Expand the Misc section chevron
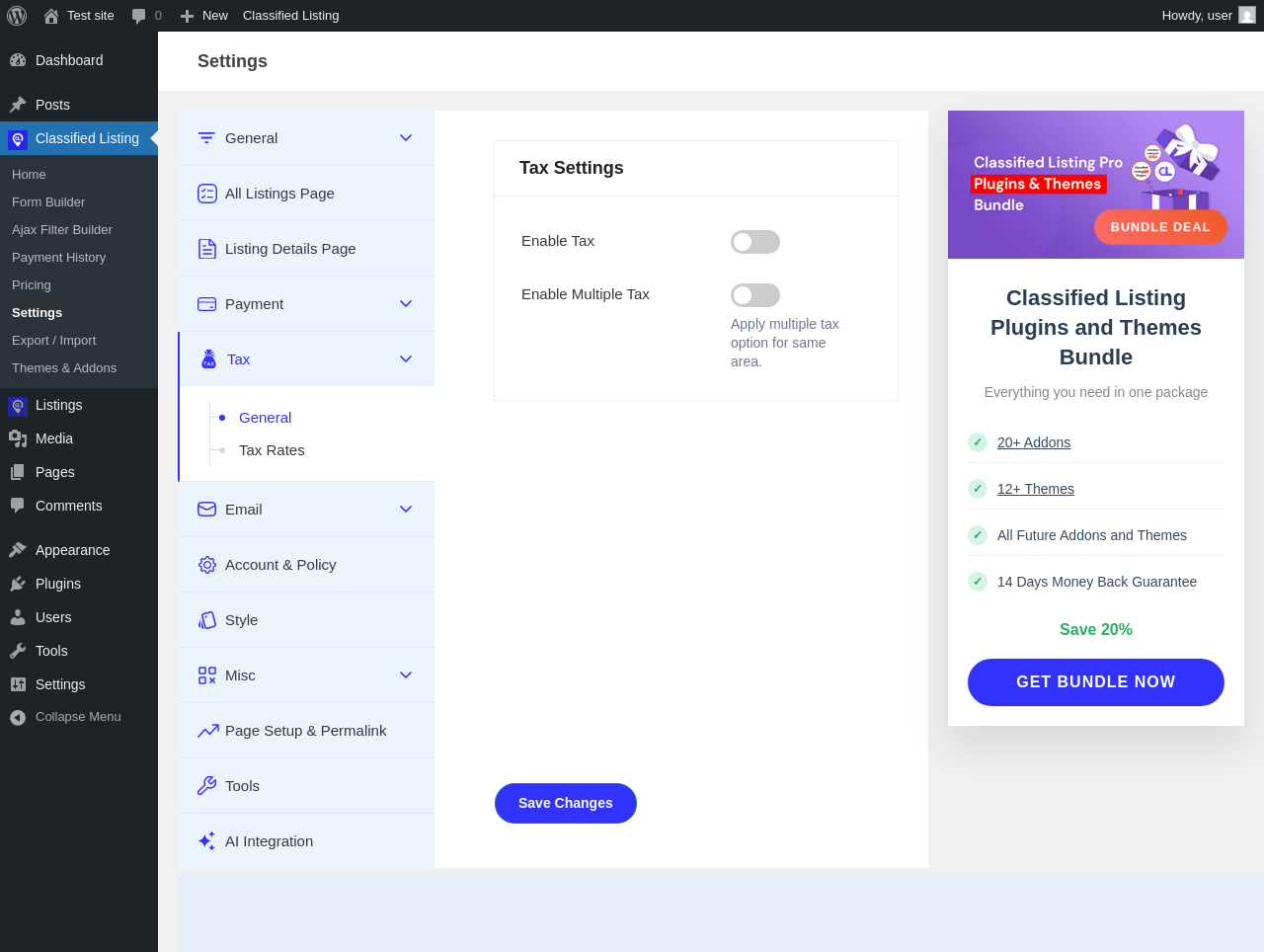 click(406, 675)
